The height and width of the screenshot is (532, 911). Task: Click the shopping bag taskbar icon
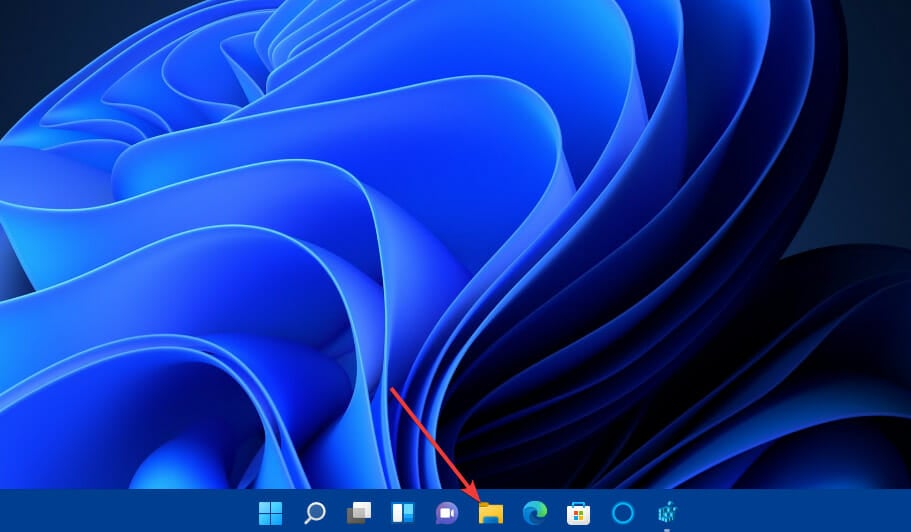pos(578,513)
